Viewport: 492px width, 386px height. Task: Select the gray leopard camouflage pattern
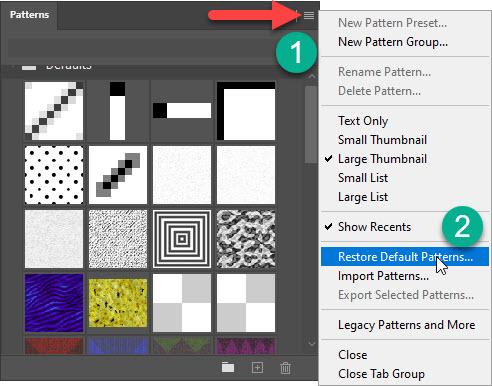coord(246,239)
